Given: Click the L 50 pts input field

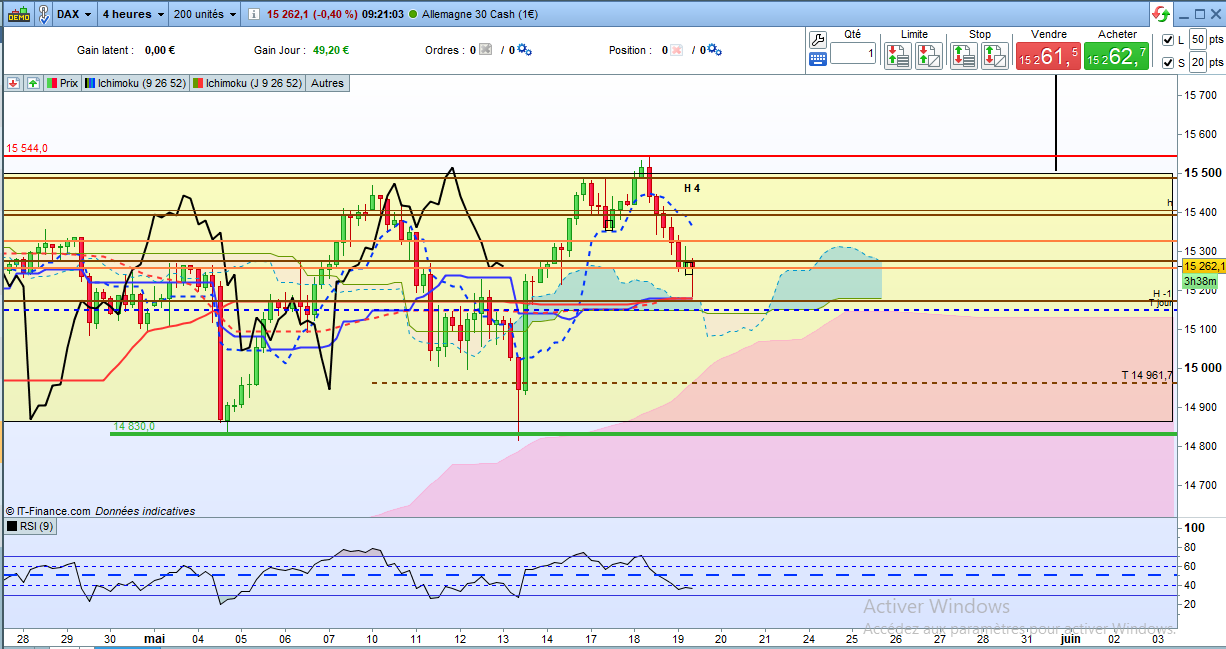Looking at the screenshot, I should (x=1198, y=39).
